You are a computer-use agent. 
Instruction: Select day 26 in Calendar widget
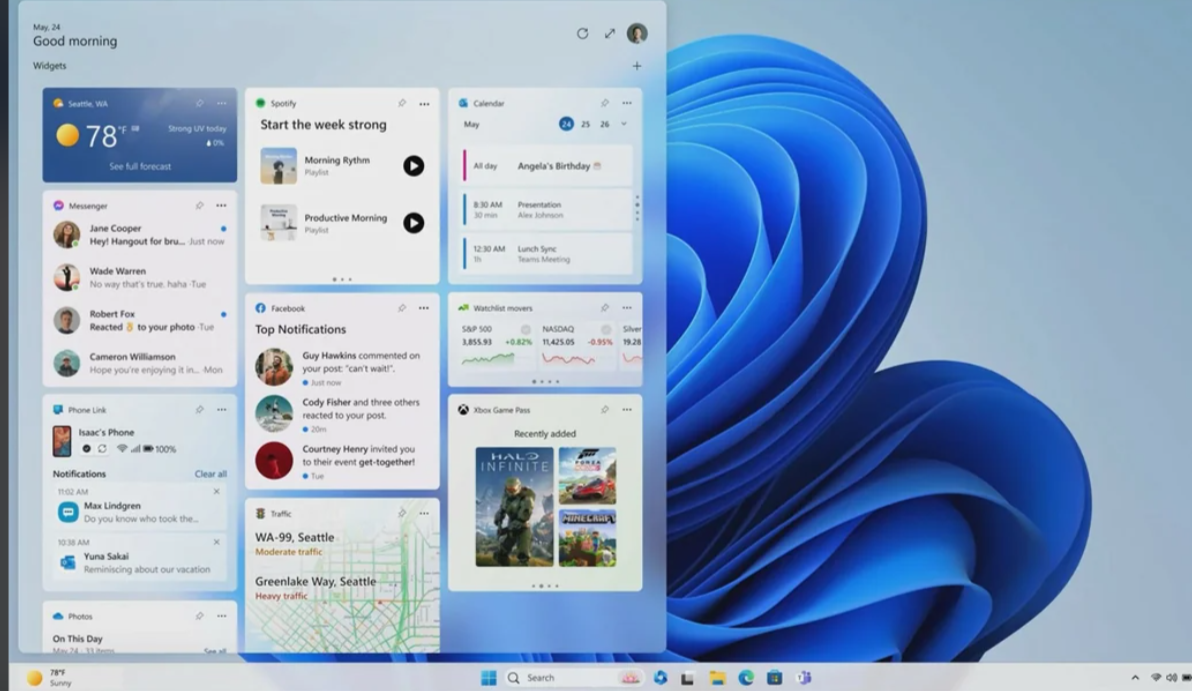pos(604,124)
